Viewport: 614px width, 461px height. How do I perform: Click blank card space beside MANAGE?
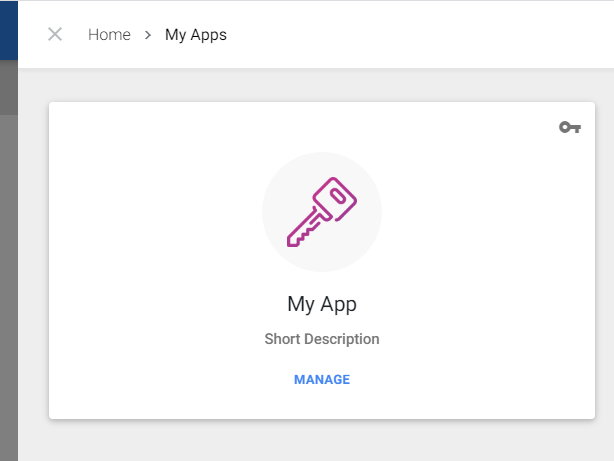(470, 380)
